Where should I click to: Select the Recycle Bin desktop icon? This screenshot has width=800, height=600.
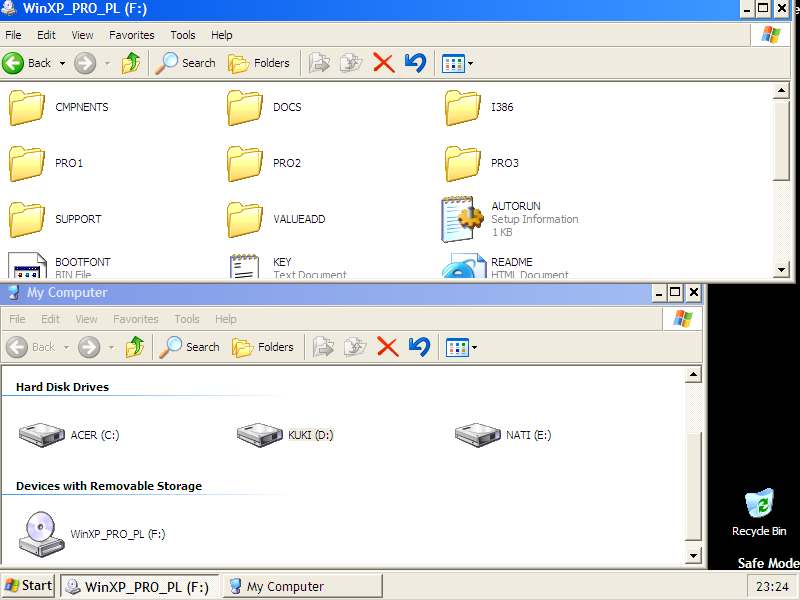pyautogui.click(x=759, y=513)
